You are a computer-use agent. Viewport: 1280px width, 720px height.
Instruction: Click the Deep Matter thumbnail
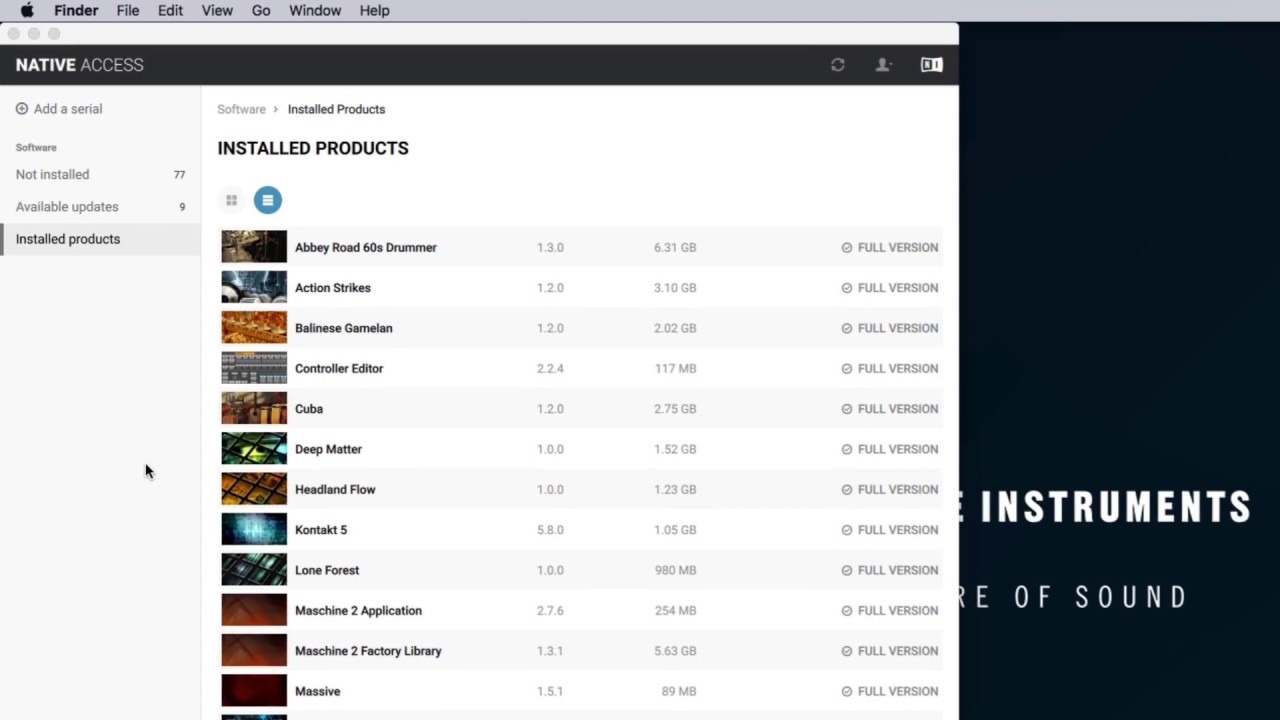(x=254, y=449)
